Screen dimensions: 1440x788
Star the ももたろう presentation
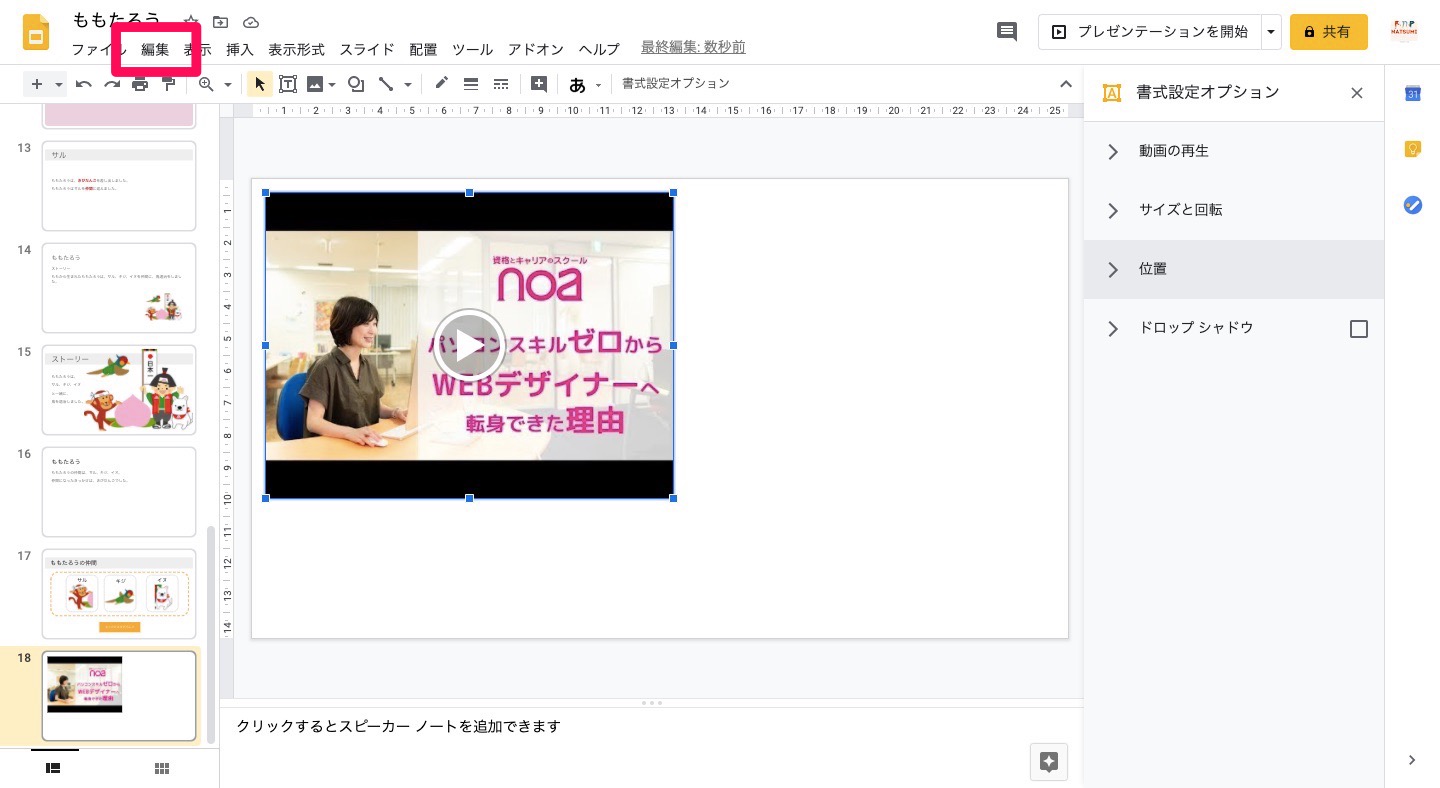[x=191, y=22]
